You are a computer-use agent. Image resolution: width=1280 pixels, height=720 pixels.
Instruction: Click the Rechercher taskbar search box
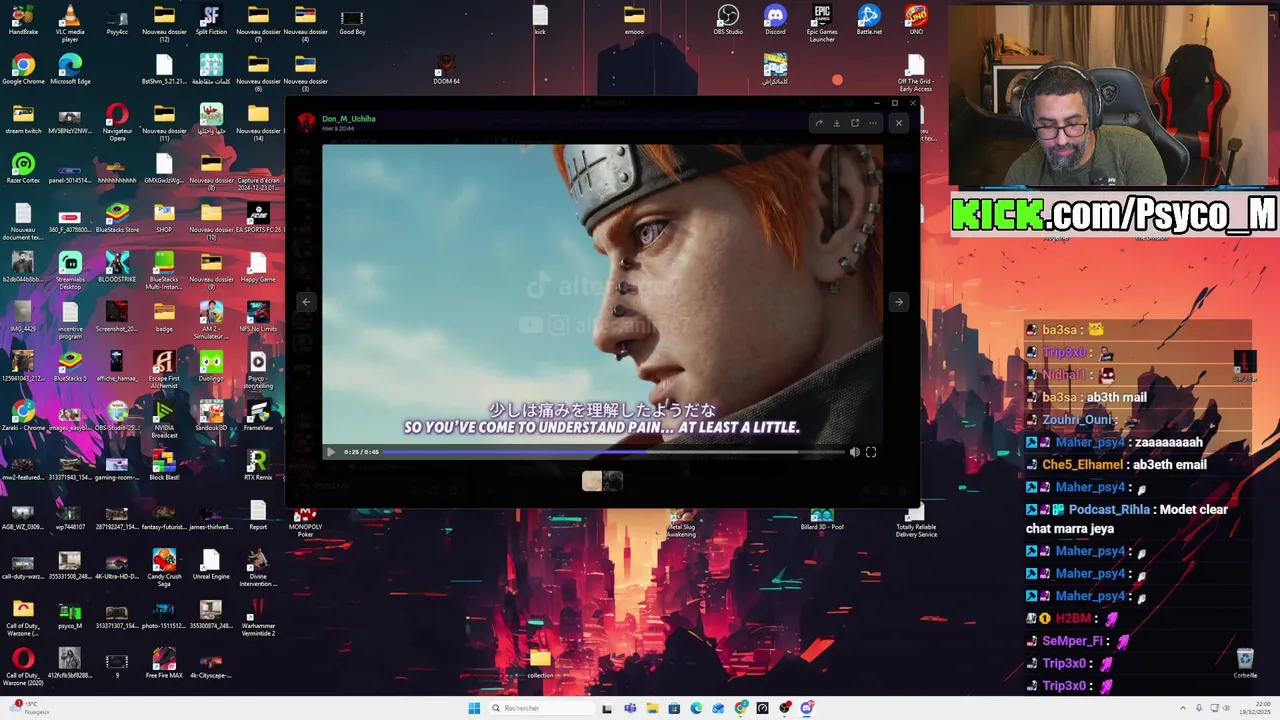pos(540,708)
